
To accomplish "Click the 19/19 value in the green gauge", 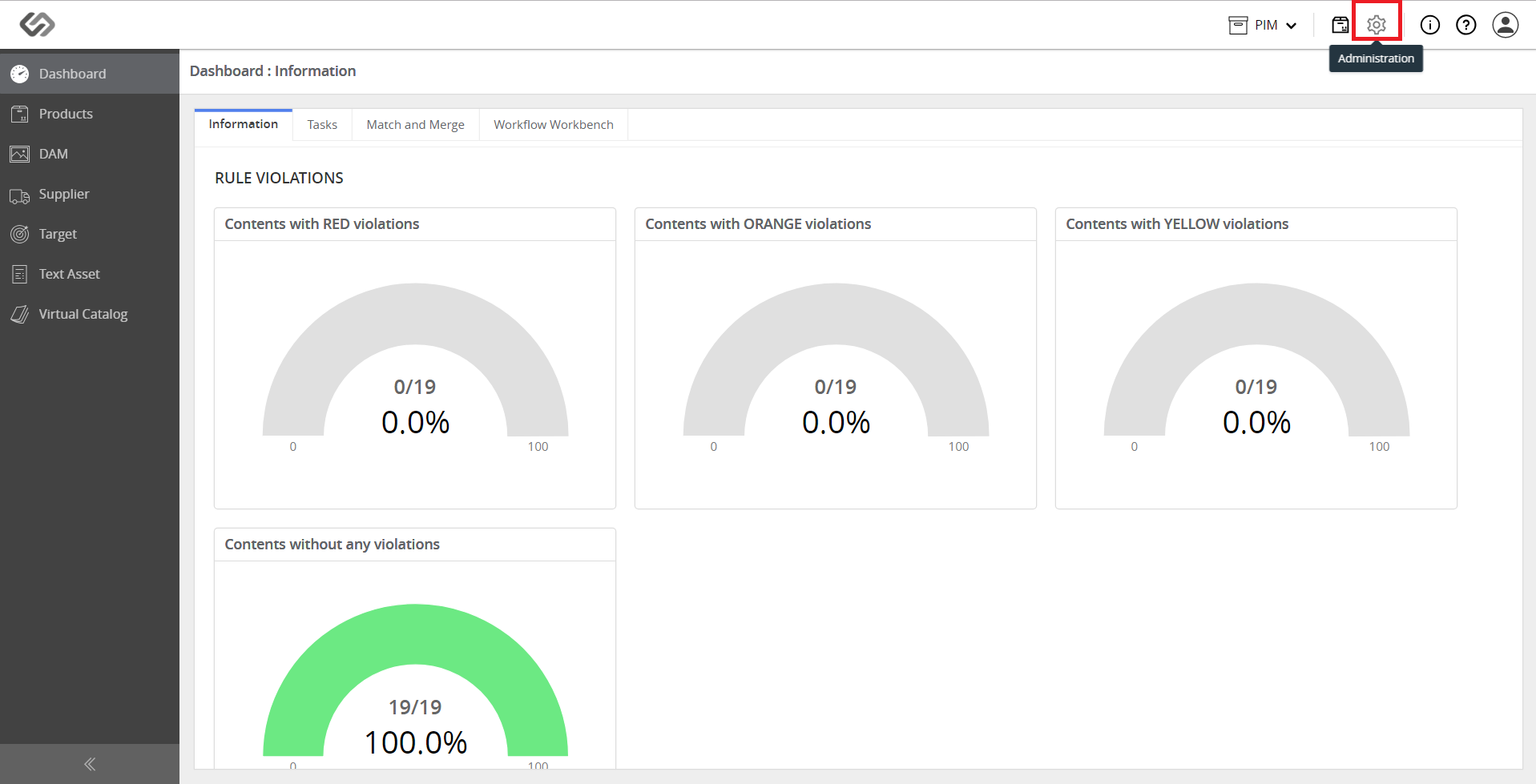I will coord(415,707).
